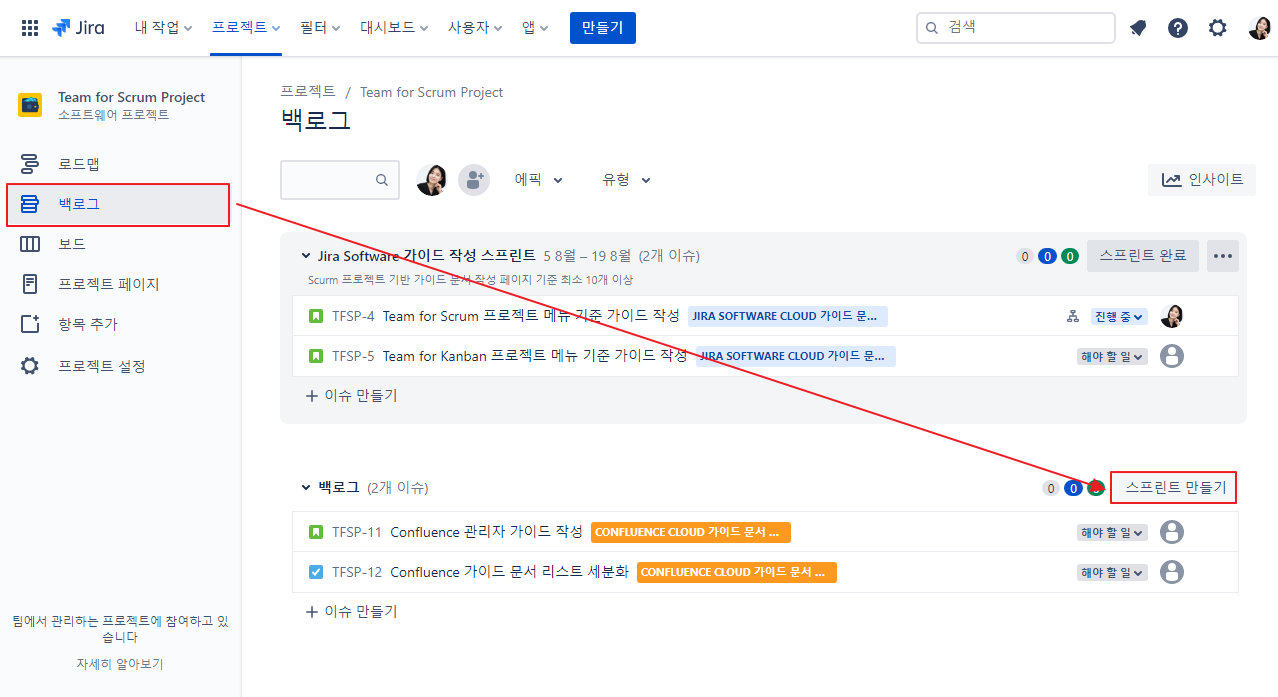Click the magnifier icon in the backlog search box
Screen dimensions: 1278x697
tap(382, 180)
